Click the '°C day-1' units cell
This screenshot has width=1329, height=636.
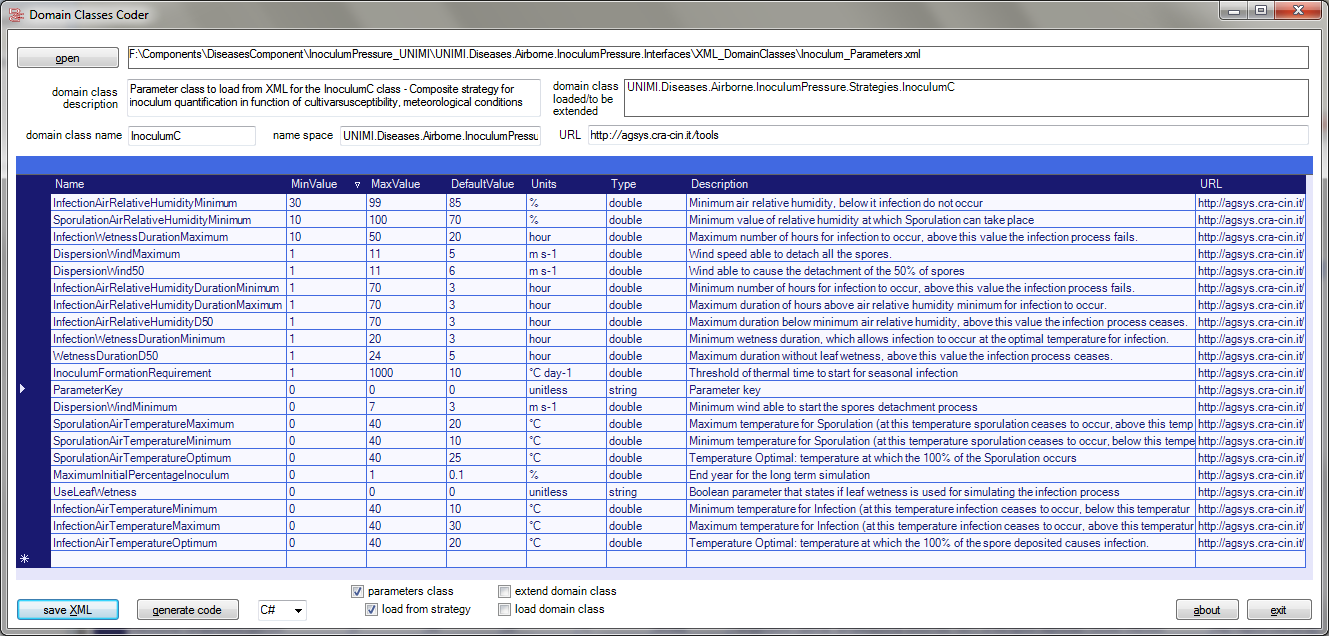pyautogui.click(x=566, y=373)
